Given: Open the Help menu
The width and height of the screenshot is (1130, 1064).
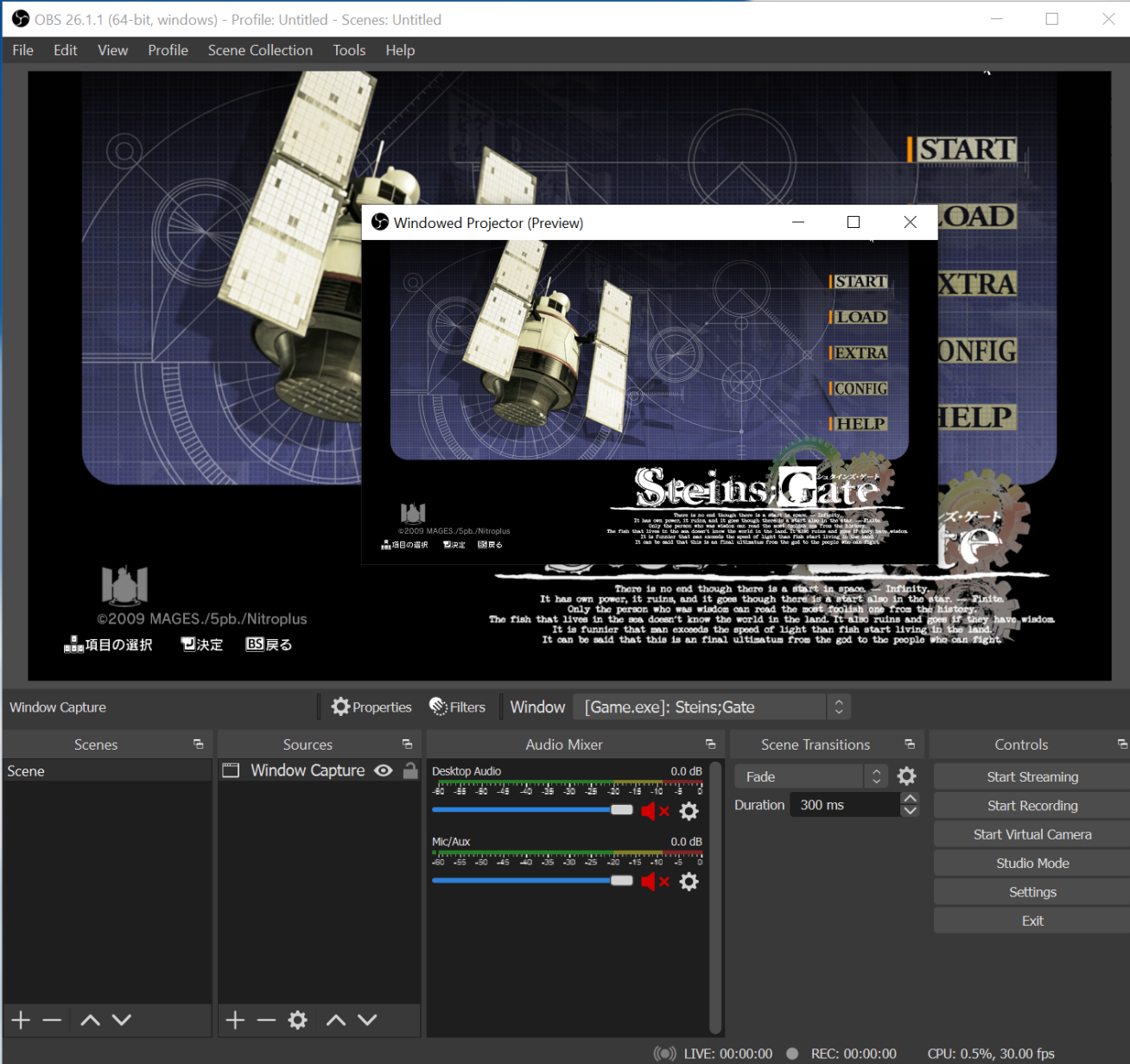Looking at the screenshot, I should (400, 50).
